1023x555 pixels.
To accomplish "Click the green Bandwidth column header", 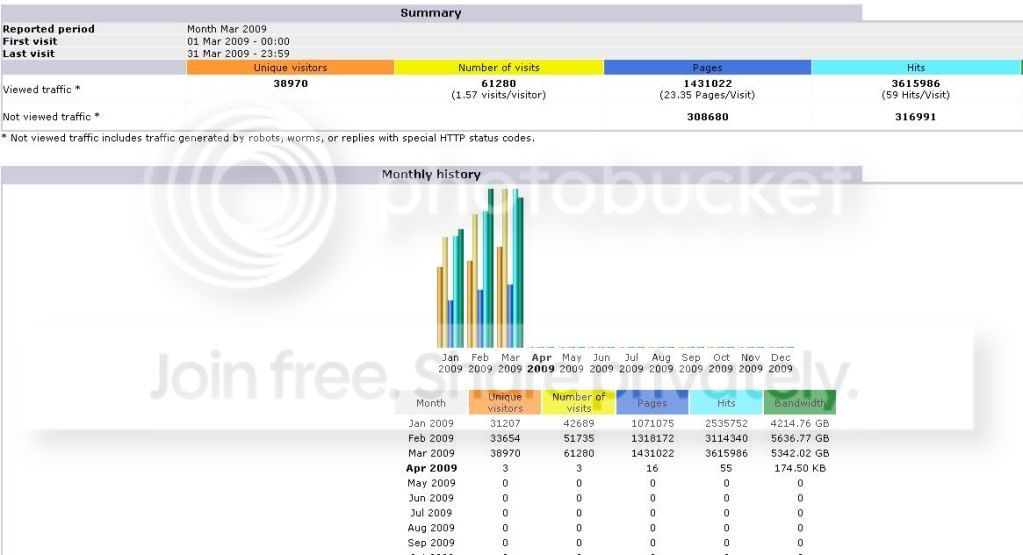I will click(800, 403).
